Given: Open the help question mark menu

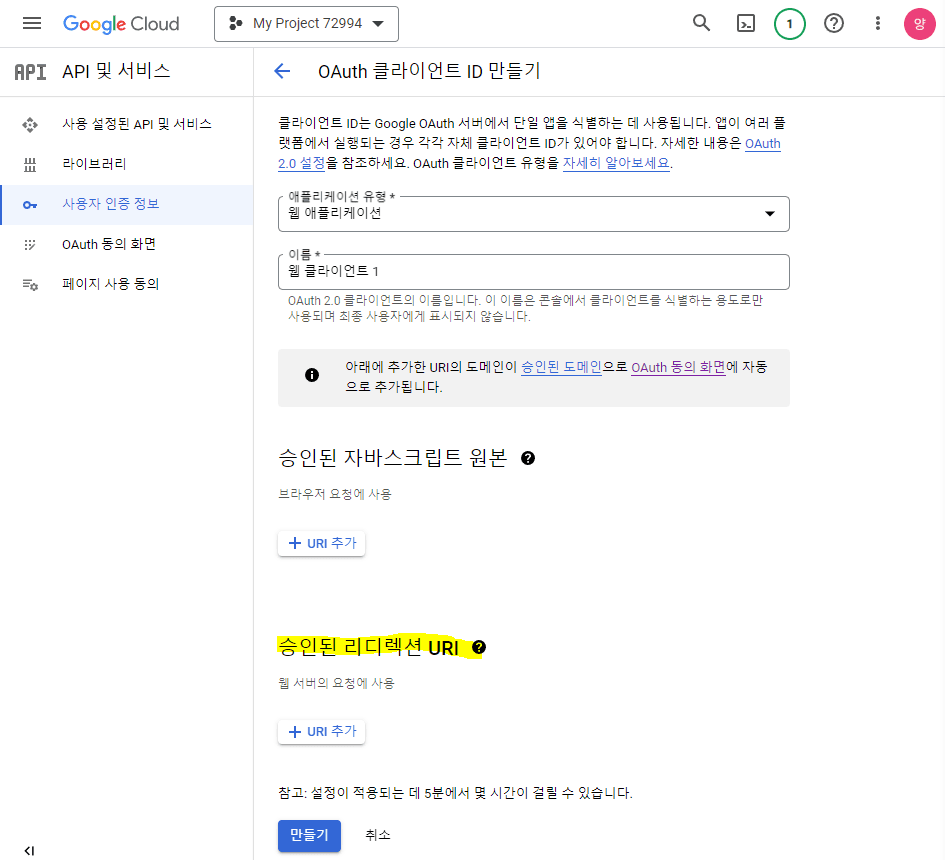Looking at the screenshot, I should [833, 23].
